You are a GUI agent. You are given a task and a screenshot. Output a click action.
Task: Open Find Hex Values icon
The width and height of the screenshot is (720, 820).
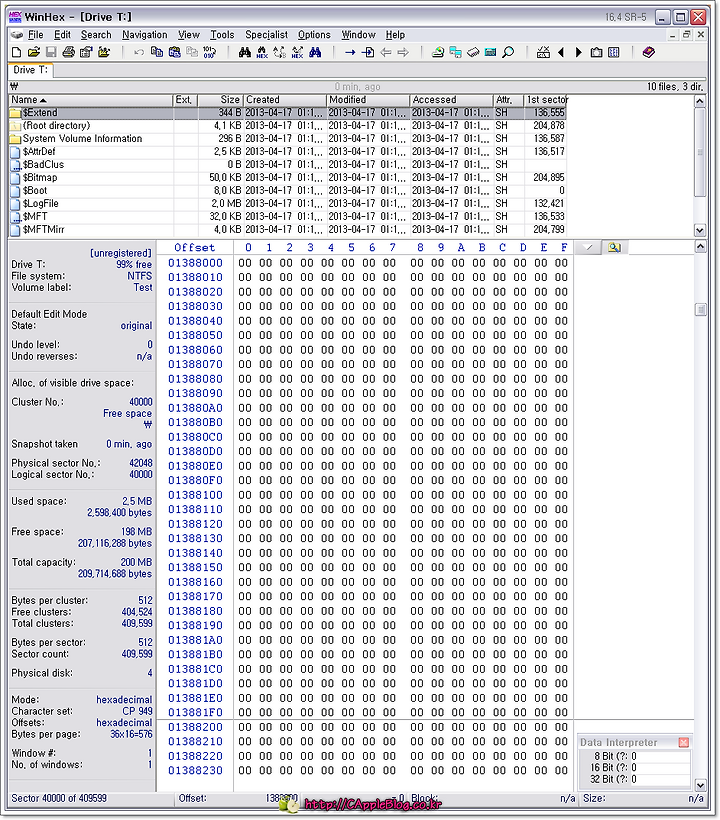coord(262,52)
